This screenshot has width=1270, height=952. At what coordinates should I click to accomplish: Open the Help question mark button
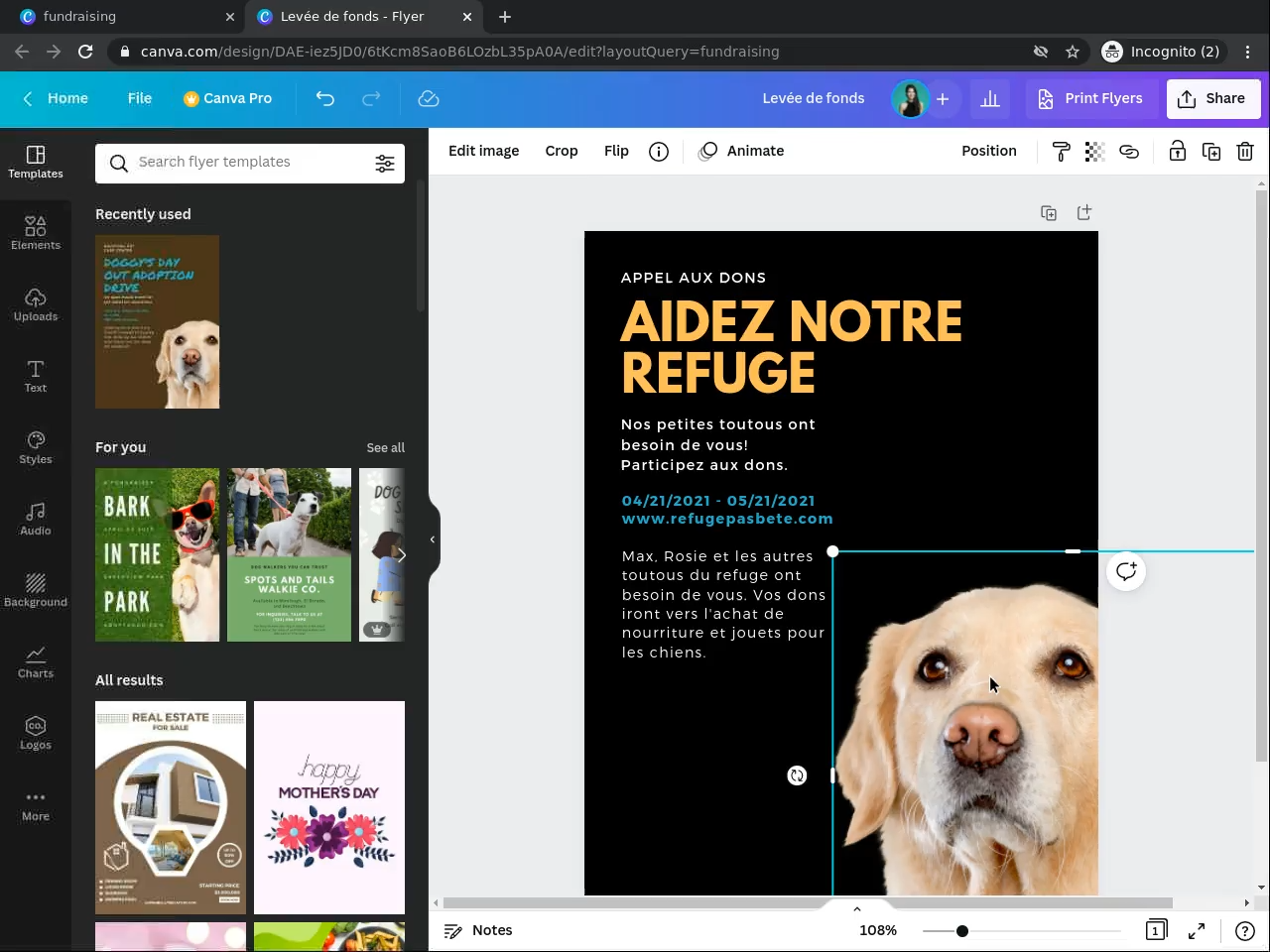coord(1244,930)
